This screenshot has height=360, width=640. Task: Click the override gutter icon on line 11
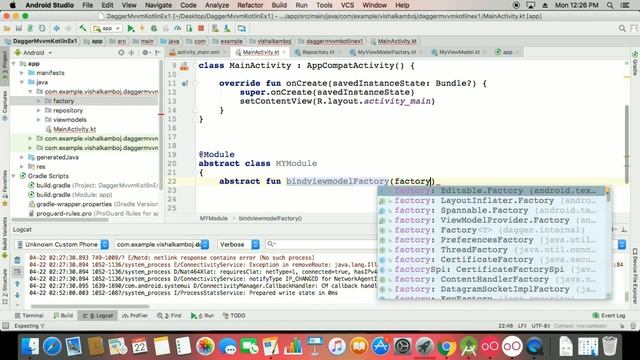184,83
